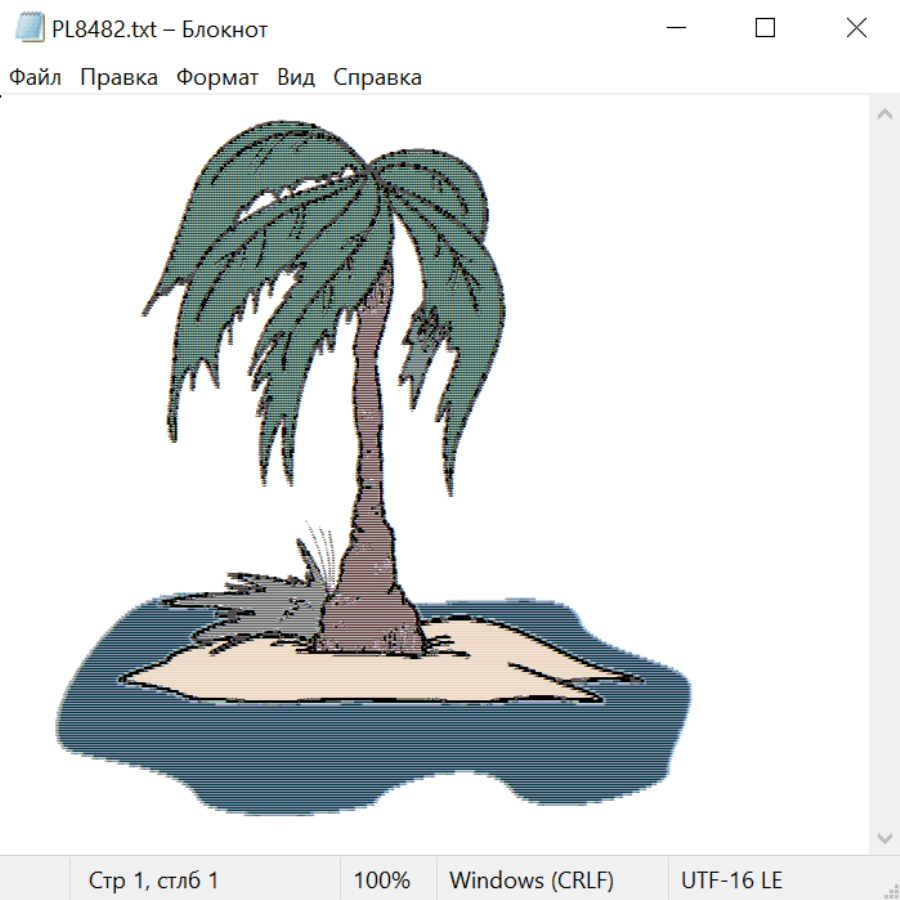Click the 100% zoom level in status bar
The width and height of the screenshot is (900, 900).
pyautogui.click(x=382, y=881)
